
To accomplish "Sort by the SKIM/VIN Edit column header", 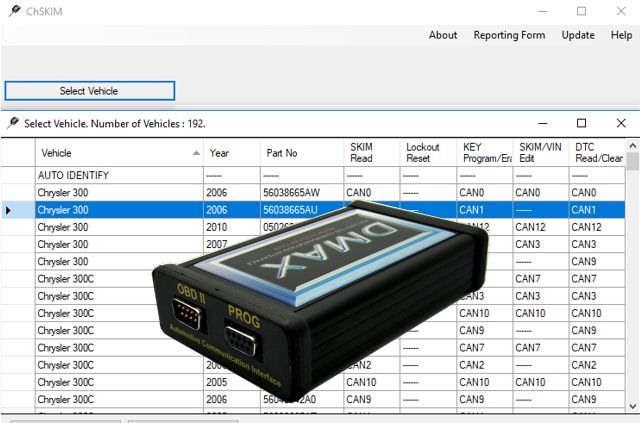I will coord(541,153).
